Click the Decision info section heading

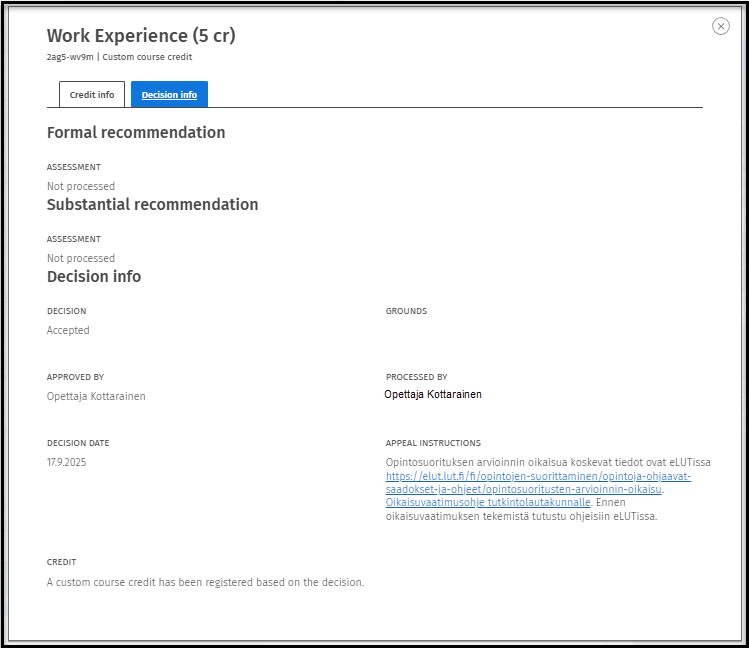(94, 276)
